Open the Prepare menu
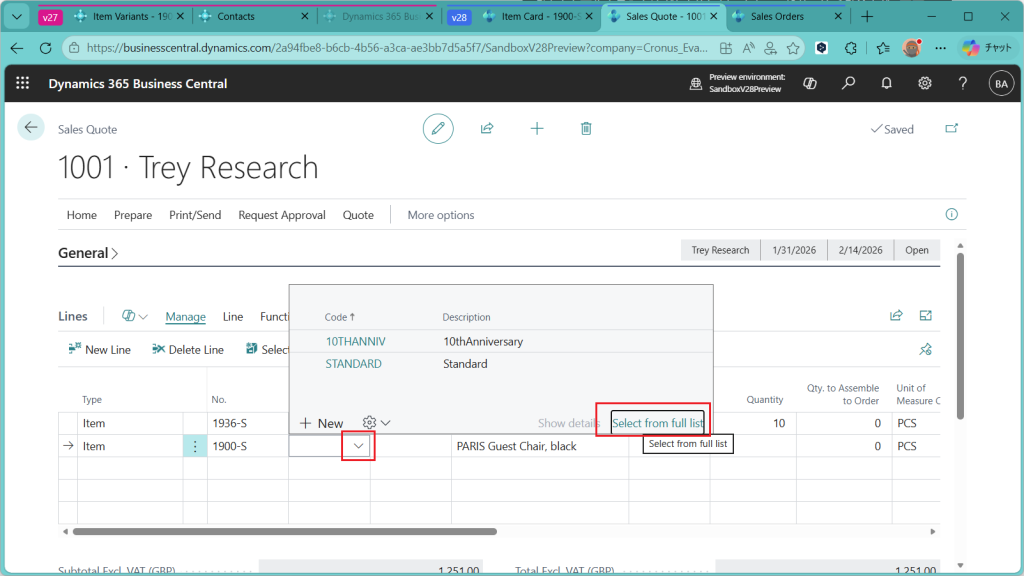 point(133,215)
